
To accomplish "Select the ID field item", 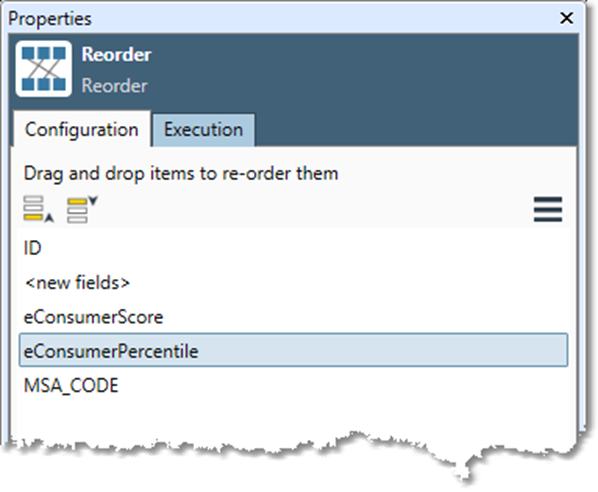I will click(293, 248).
